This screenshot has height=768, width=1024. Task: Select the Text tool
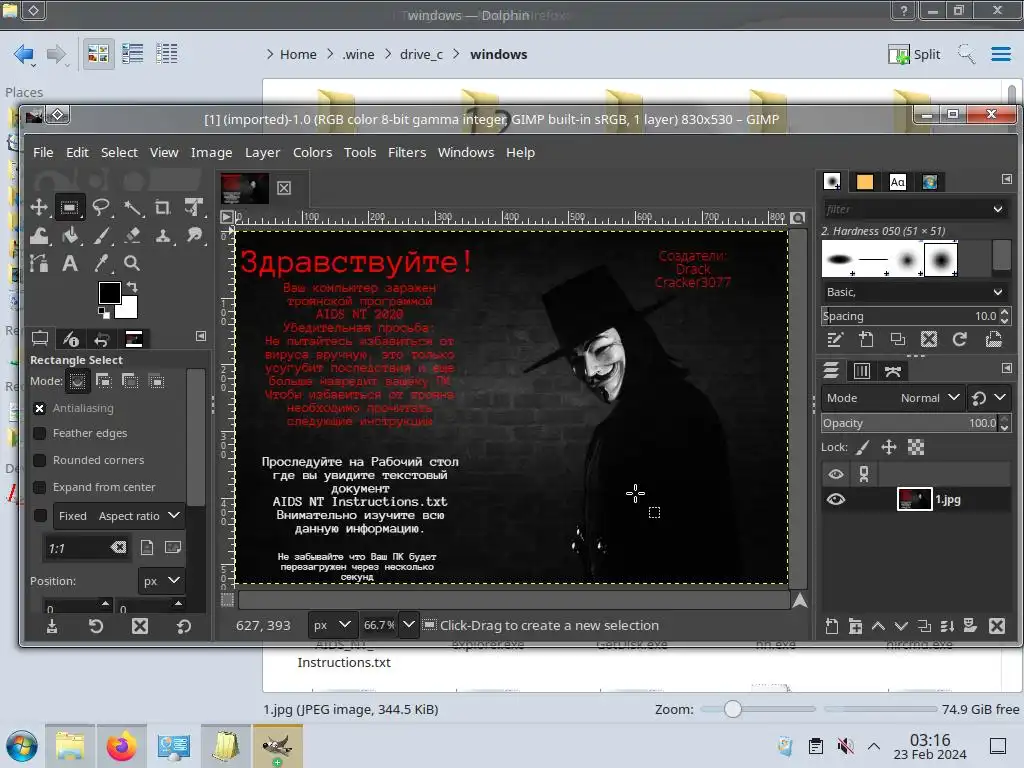click(x=70, y=263)
